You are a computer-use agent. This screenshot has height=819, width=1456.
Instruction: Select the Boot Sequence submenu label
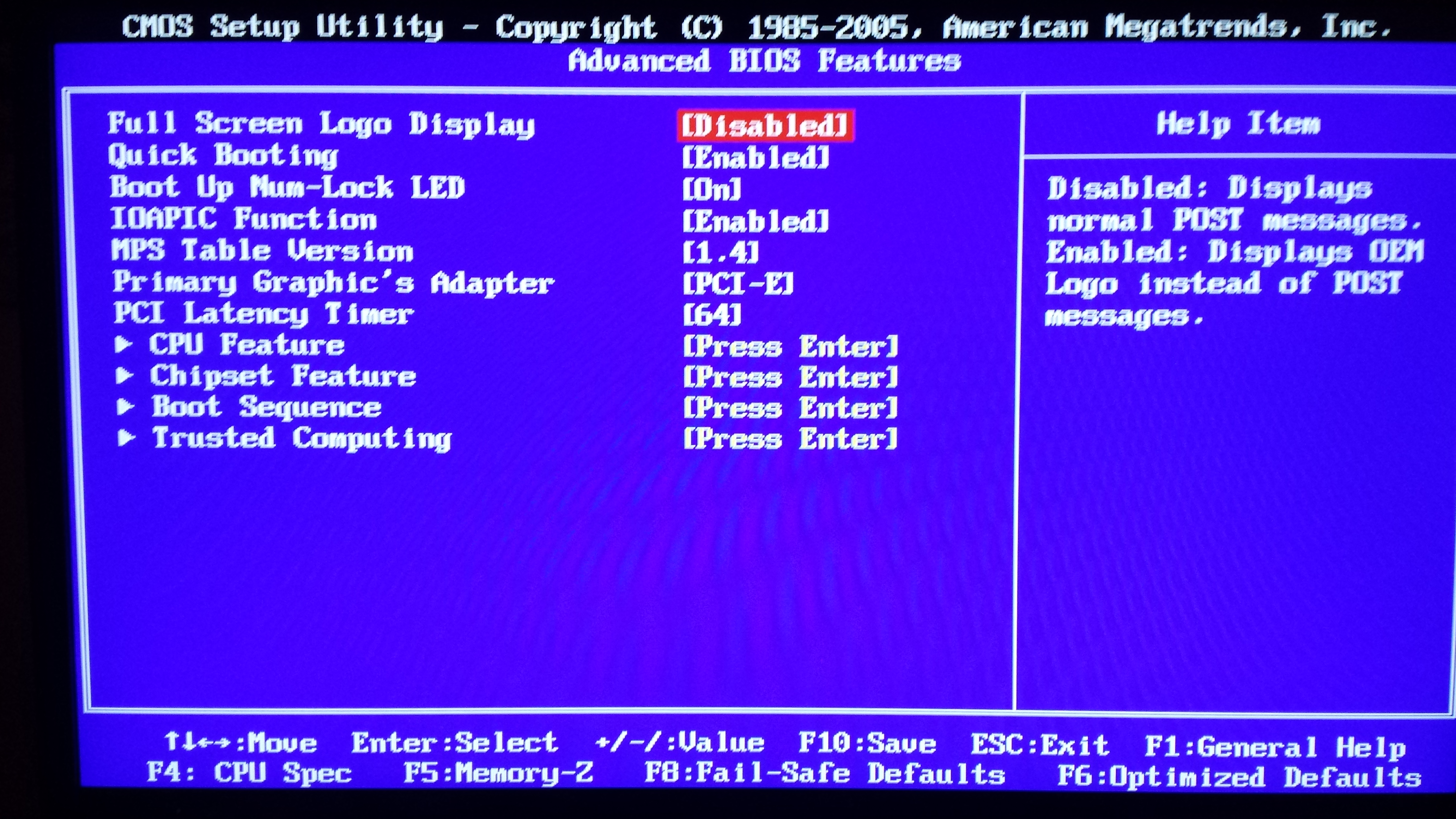click(266, 407)
